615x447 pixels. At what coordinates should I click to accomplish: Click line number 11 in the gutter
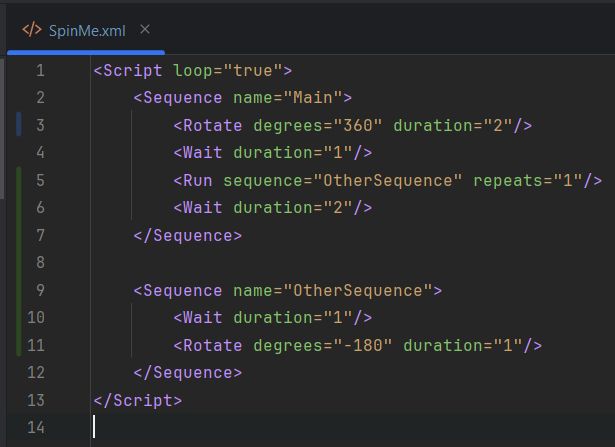[36, 345]
